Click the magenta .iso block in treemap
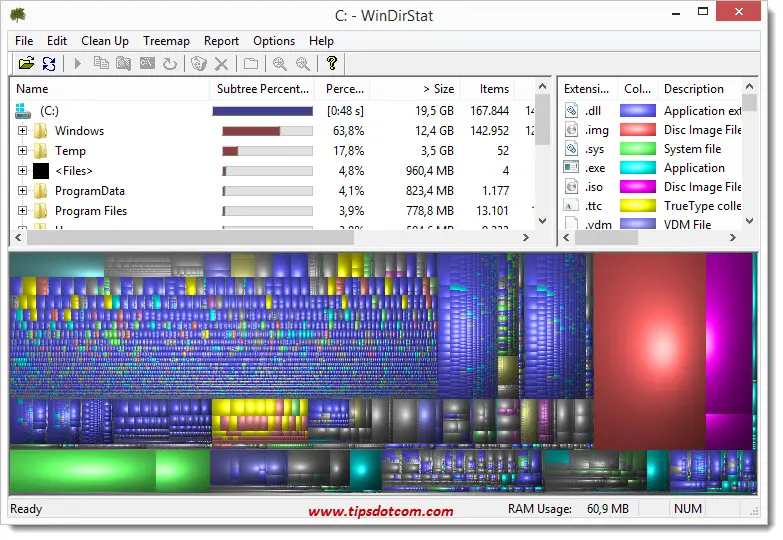The image size is (783, 540). [729, 333]
